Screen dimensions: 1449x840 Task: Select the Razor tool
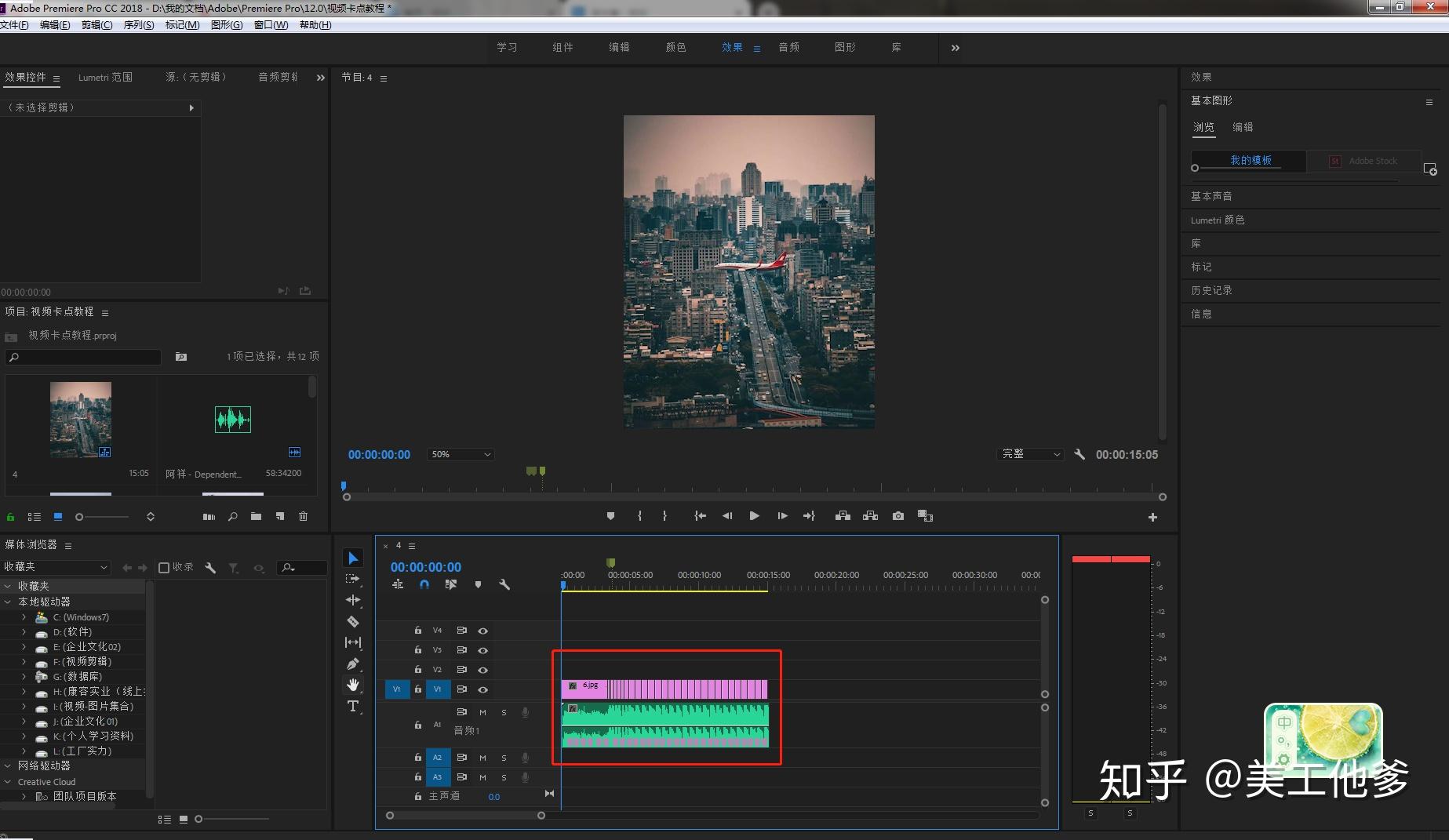coord(353,621)
